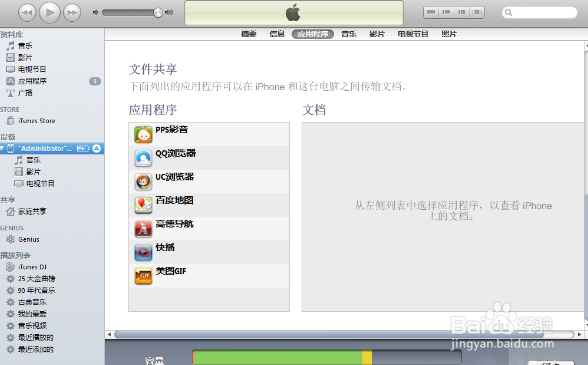This screenshot has width=588, height=365.
Task: Select UC浏览器 app in file sharing
Action: [x=209, y=182]
